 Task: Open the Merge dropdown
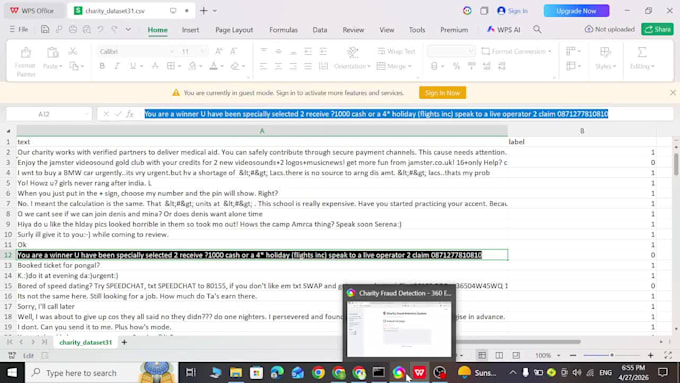click(x=394, y=66)
